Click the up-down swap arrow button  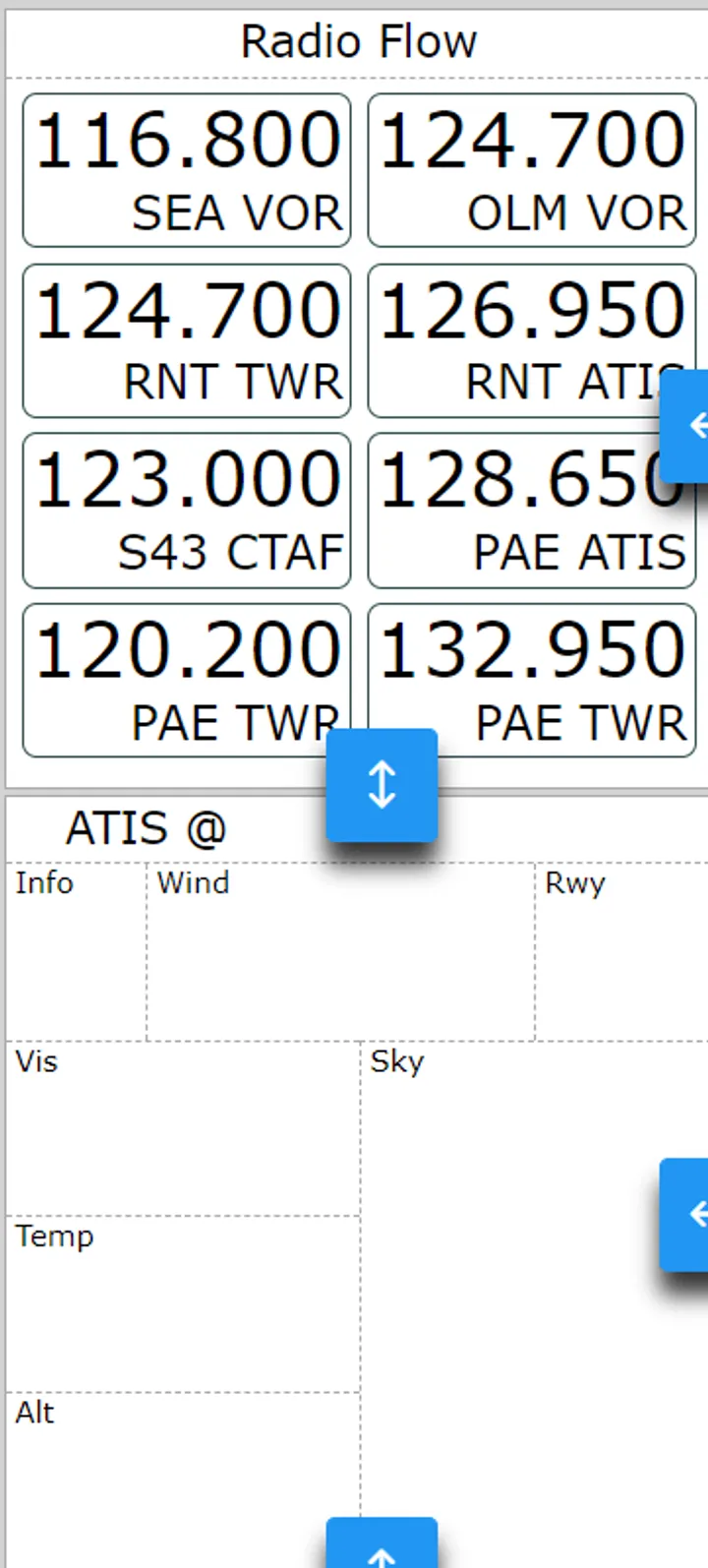click(382, 785)
